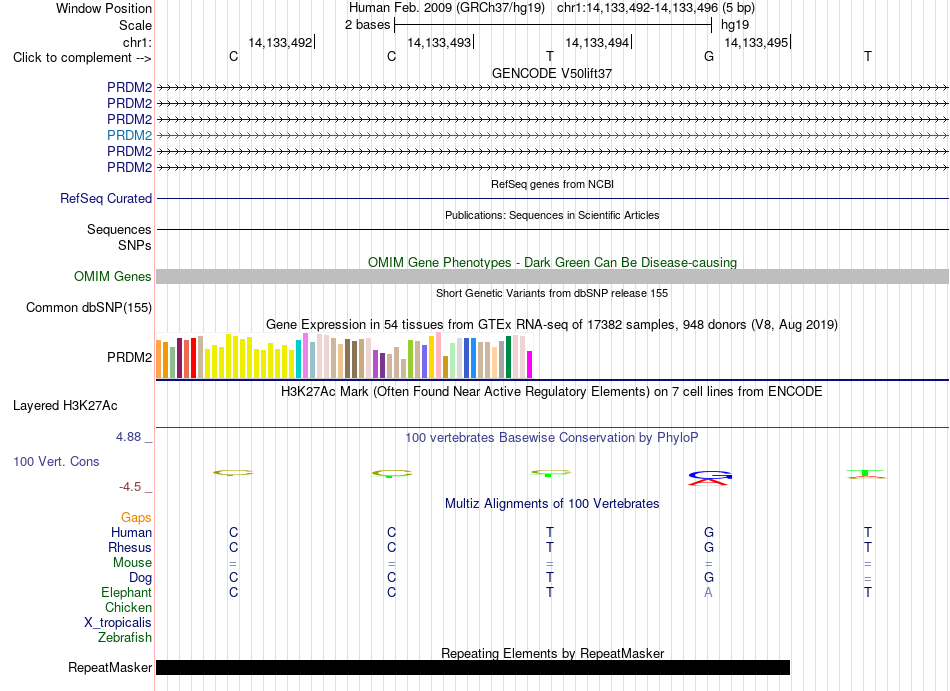
Task: Click the Layered H3K27Ac track label
Action: [x=65, y=405]
